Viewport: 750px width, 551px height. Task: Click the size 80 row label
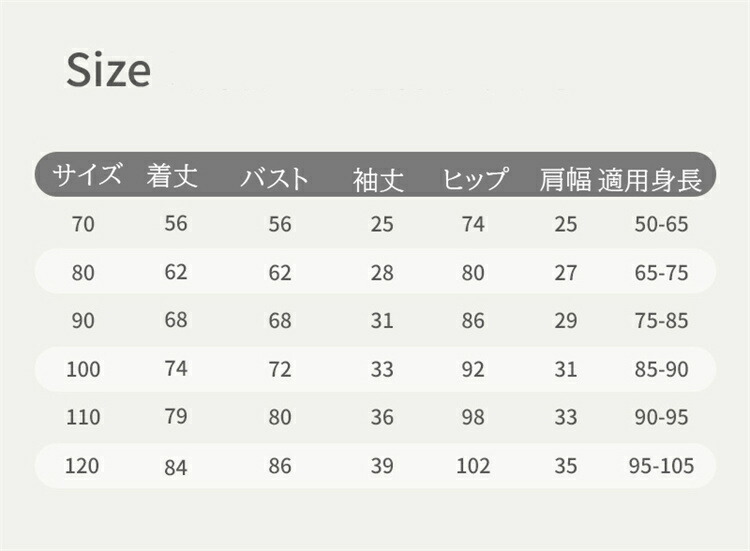tap(83, 273)
